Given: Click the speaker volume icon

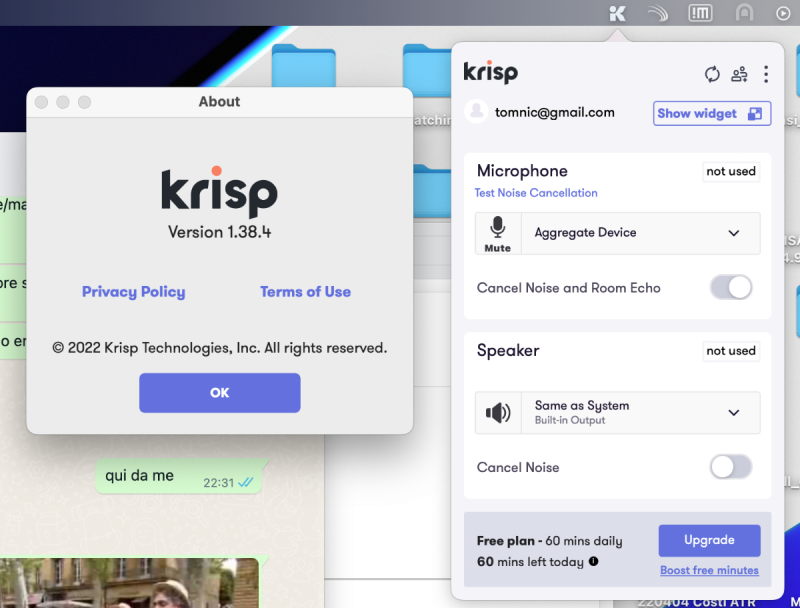Looking at the screenshot, I should pyautogui.click(x=498, y=413).
